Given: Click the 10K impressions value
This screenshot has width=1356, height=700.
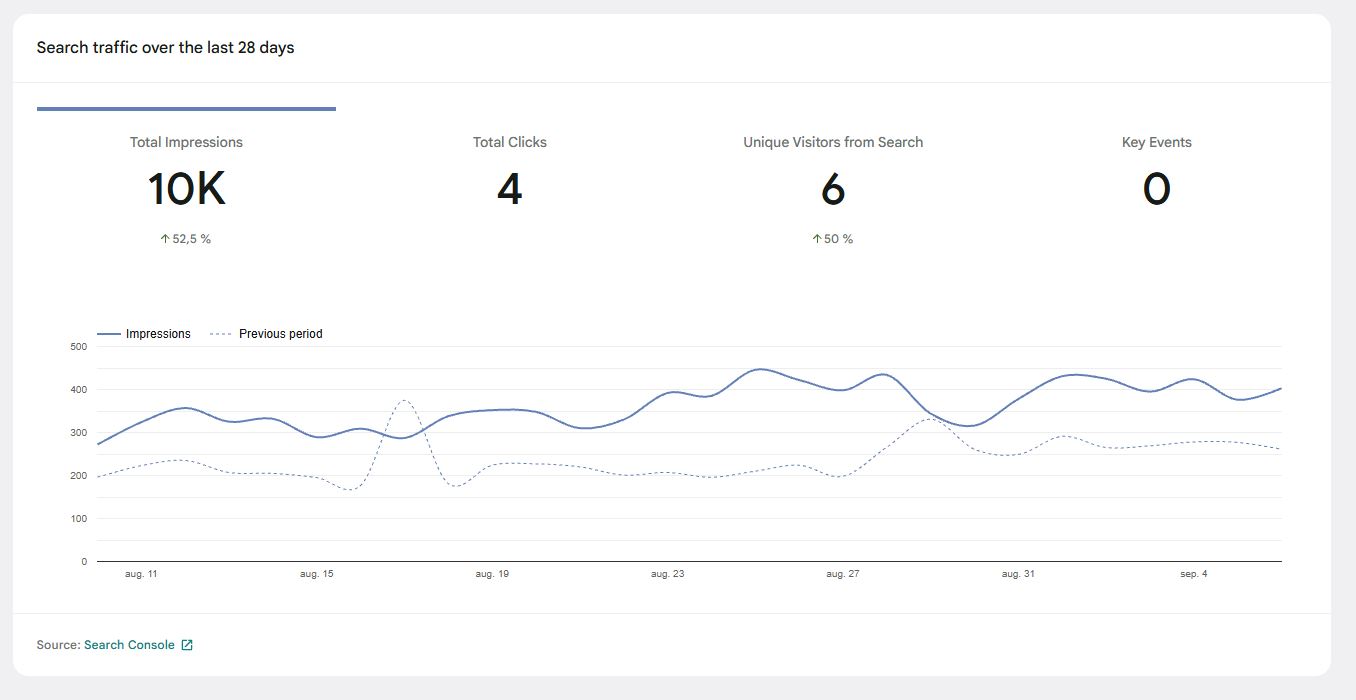Looking at the screenshot, I should 186,189.
